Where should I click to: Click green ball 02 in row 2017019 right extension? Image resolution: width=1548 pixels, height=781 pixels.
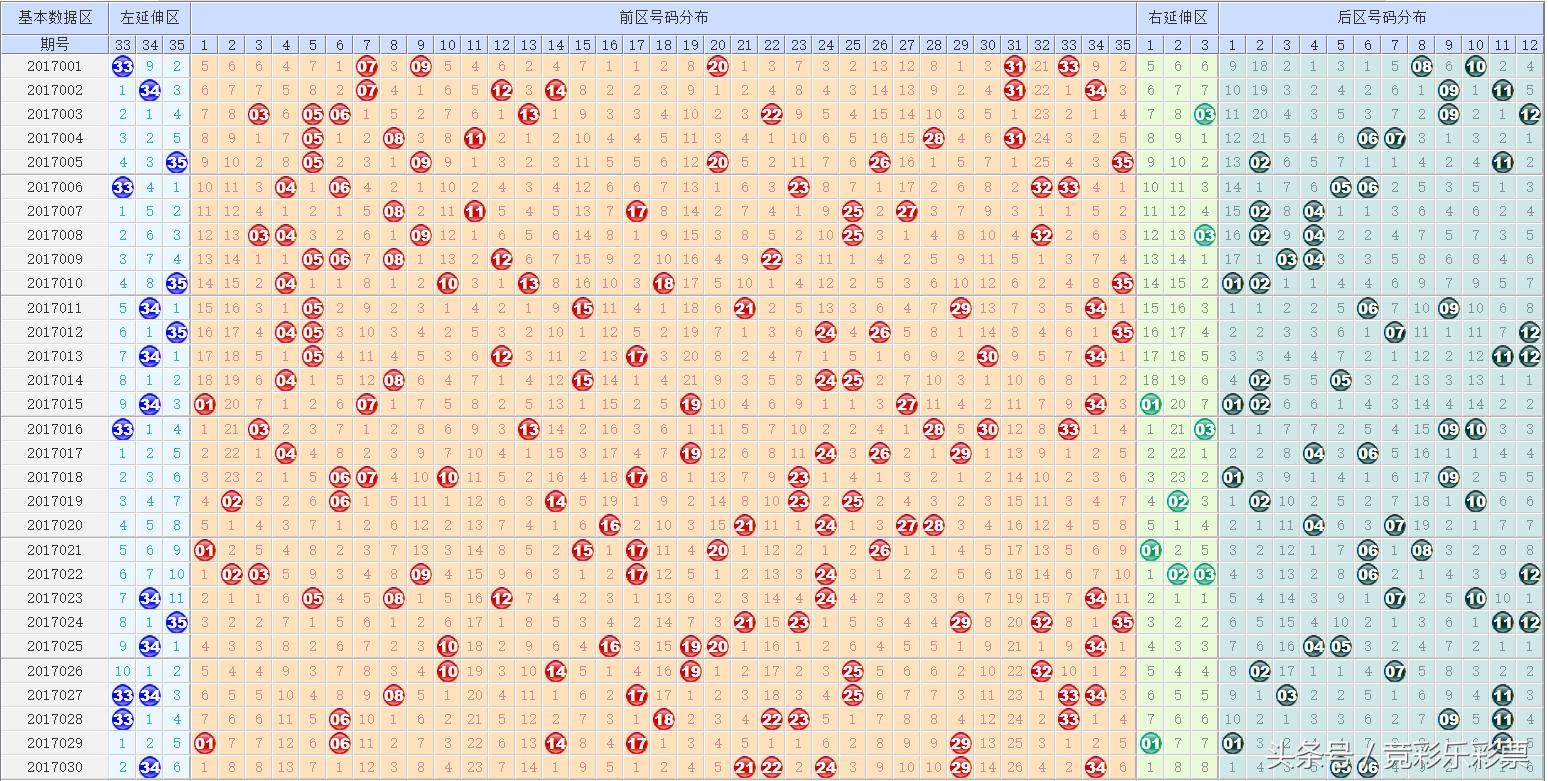click(x=1177, y=501)
